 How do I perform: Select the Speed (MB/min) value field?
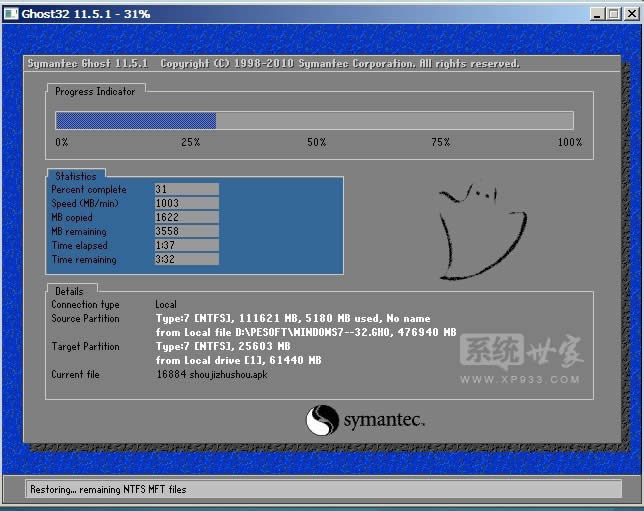pyautogui.click(x=186, y=203)
